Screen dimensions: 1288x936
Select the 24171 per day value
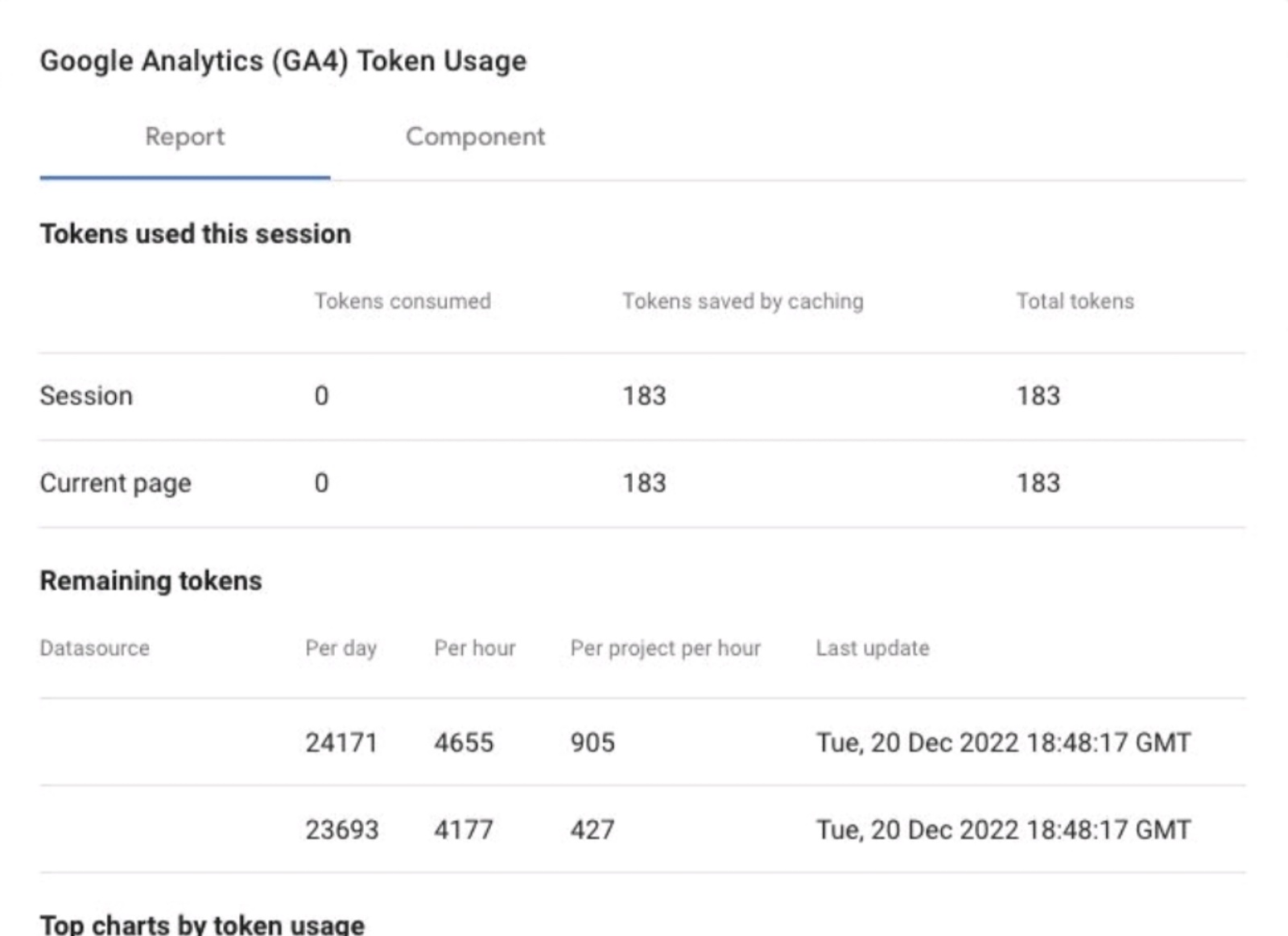click(341, 742)
